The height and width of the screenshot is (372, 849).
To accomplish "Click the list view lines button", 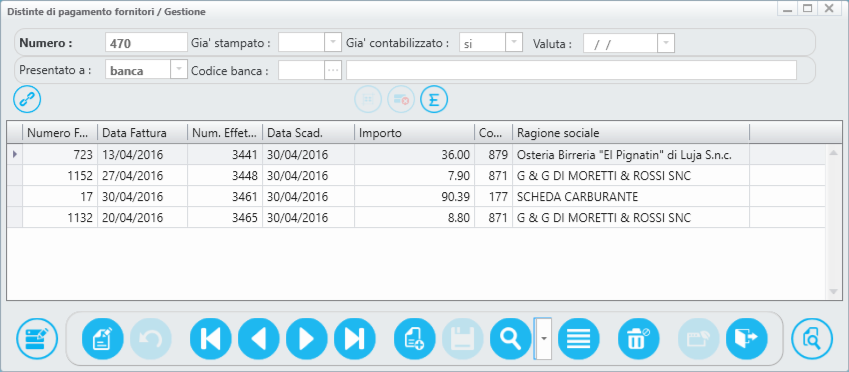I will coord(579,339).
